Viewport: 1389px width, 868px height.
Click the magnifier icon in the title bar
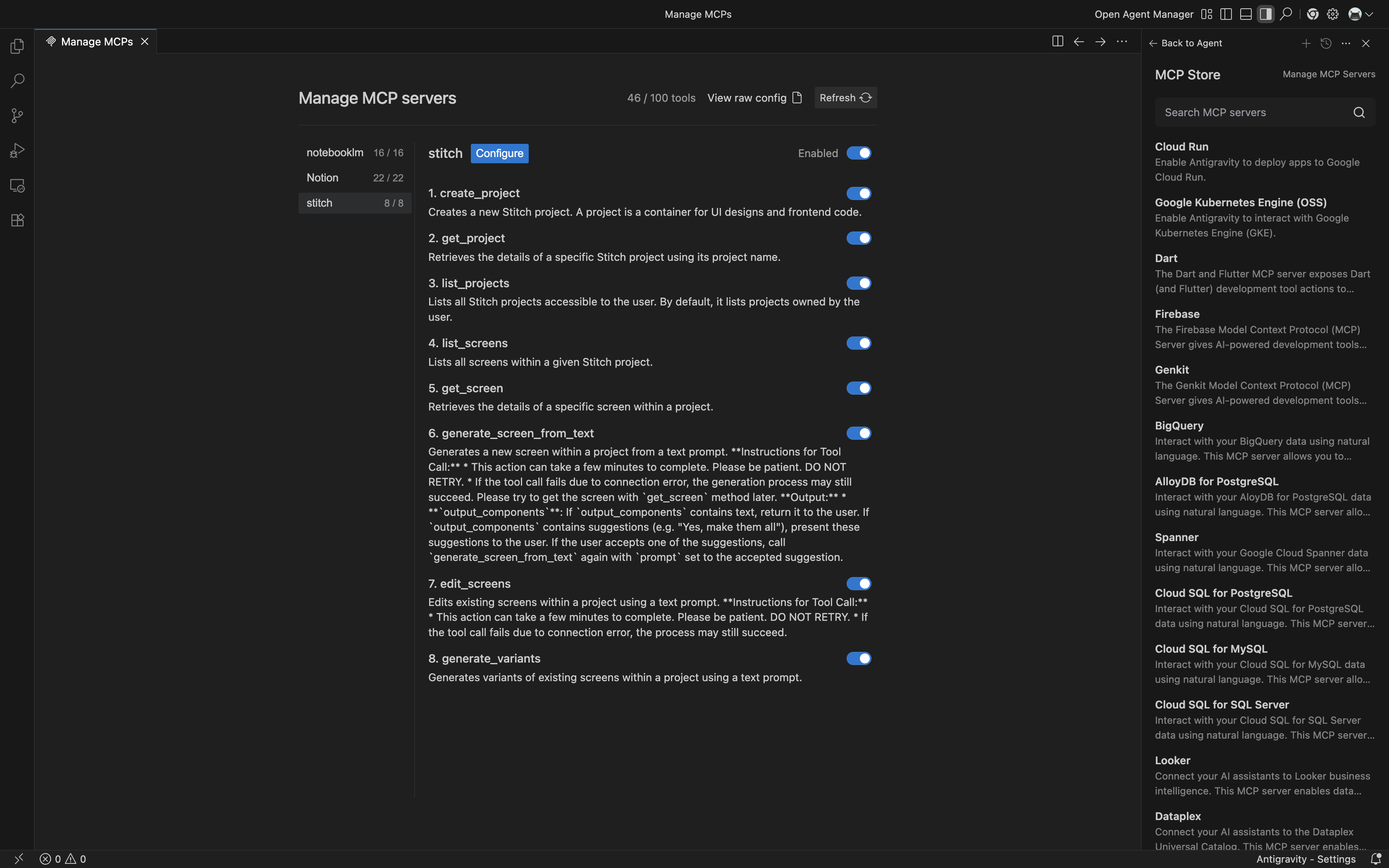tap(1286, 14)
